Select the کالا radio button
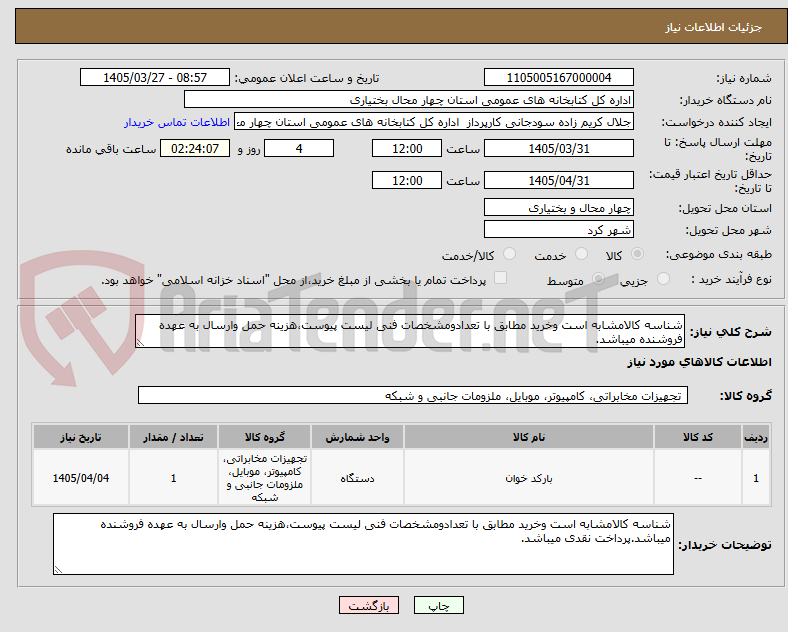788x632 pixels. pos(637,254)
